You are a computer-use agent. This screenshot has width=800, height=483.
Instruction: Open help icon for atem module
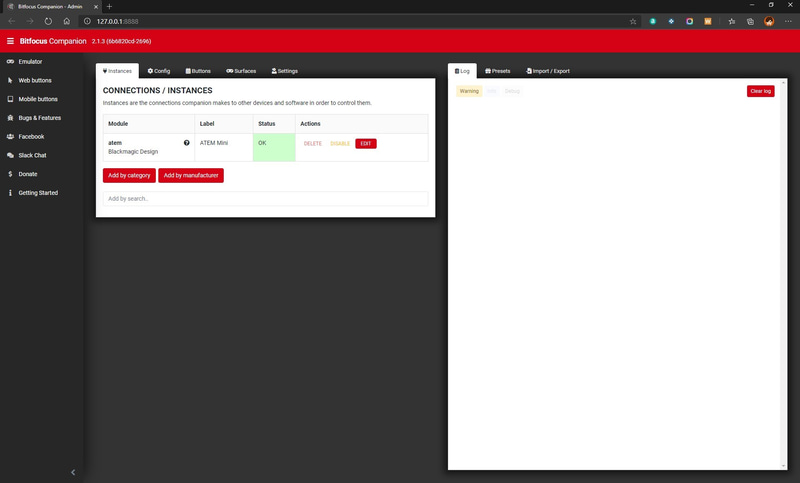pyautogui.click(x=187, y=143)
